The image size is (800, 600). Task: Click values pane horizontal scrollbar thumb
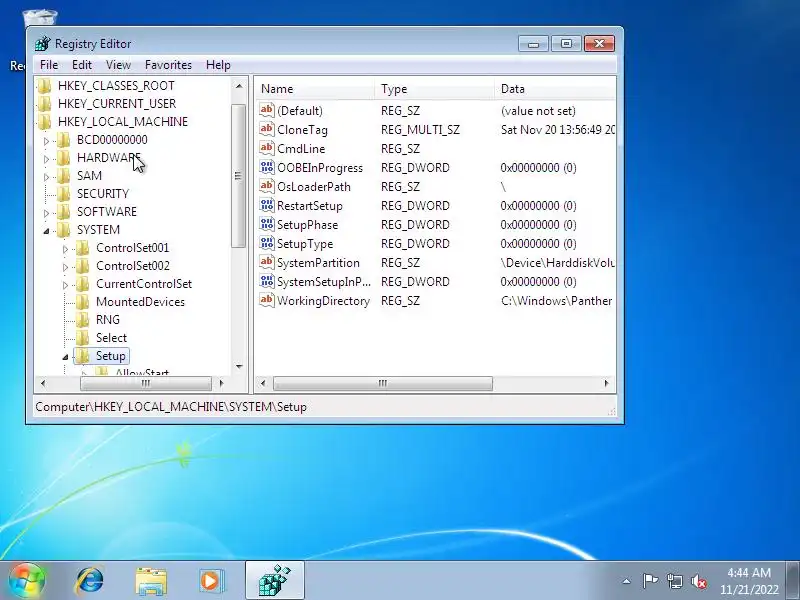click(x=383, y=383)
